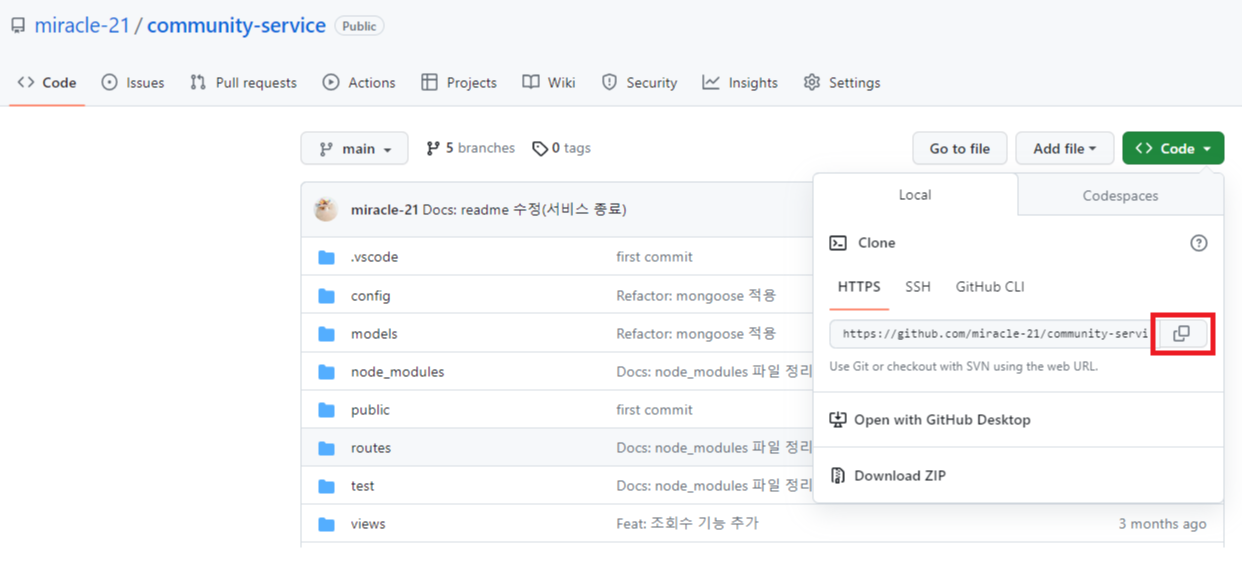Image resolution: width=1242 pixels, height=579 pixels.
Task: Click the .vscode folder icon
Action: coord(326,257)
